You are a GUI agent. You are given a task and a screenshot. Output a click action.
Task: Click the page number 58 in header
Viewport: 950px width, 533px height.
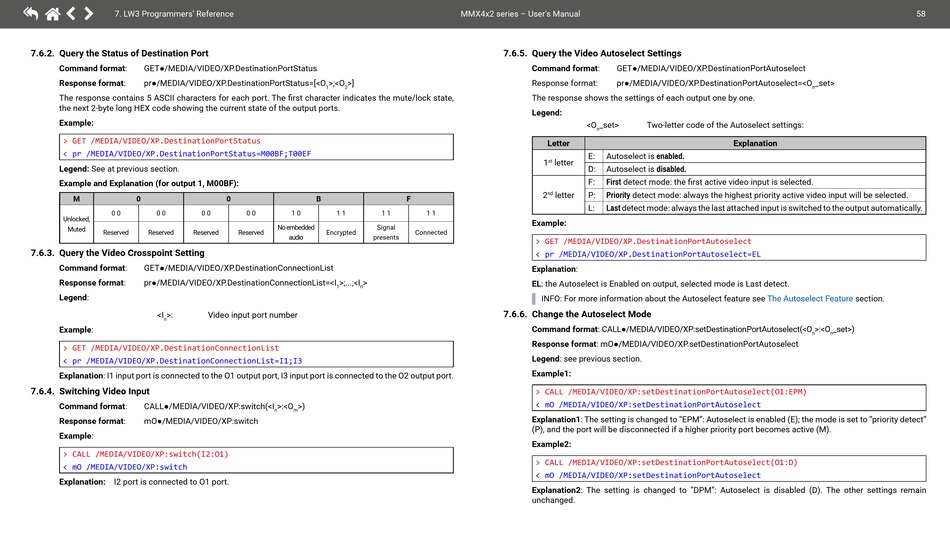920,14
